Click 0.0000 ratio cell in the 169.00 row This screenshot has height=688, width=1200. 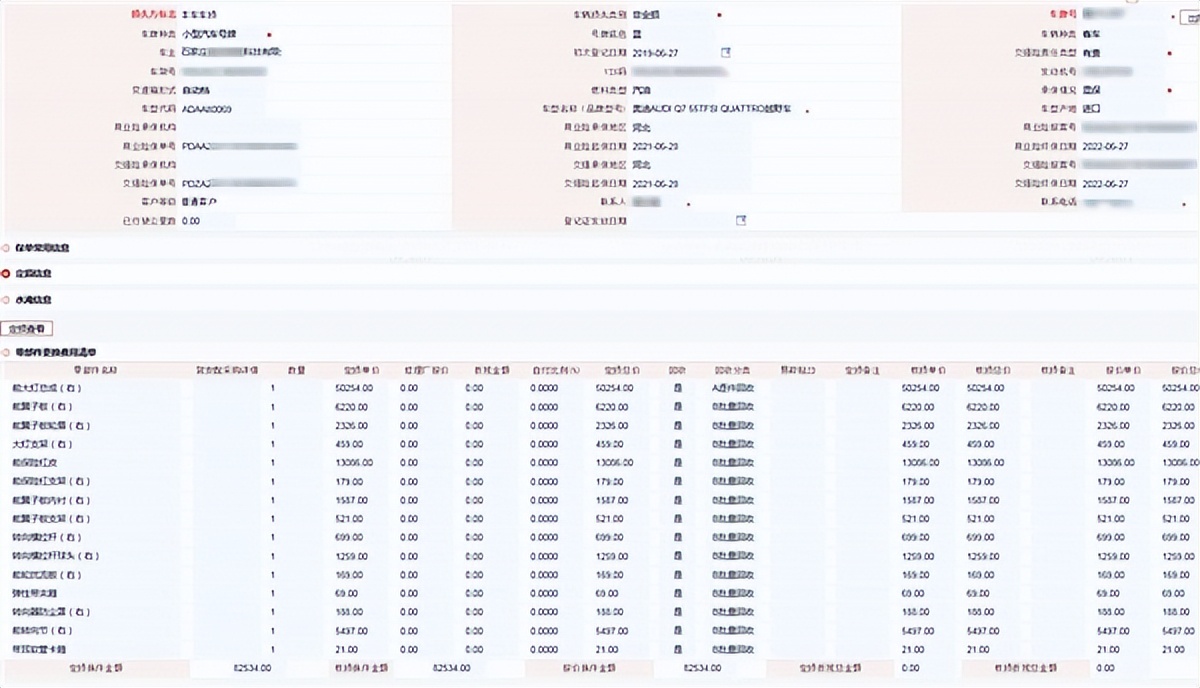click(x=544, y=575)
